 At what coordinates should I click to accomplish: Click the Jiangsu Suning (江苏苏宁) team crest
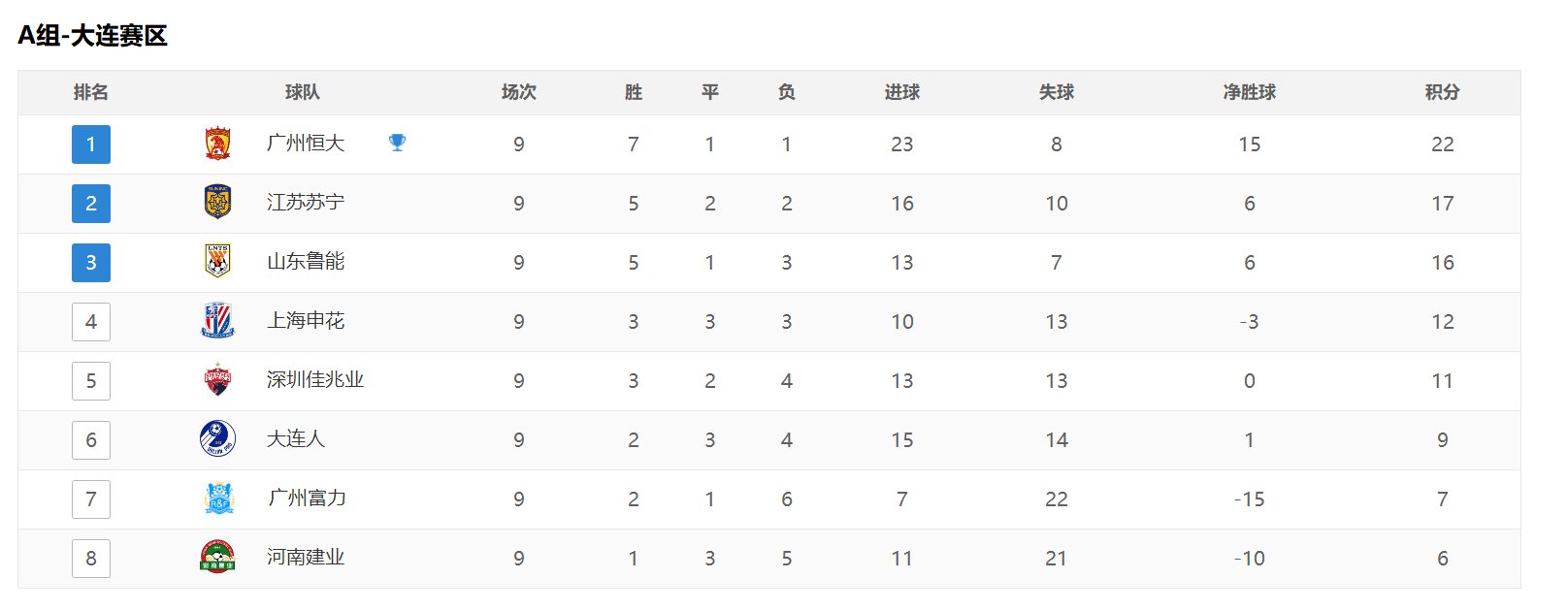pyautogui.click(x=217, y=203)
